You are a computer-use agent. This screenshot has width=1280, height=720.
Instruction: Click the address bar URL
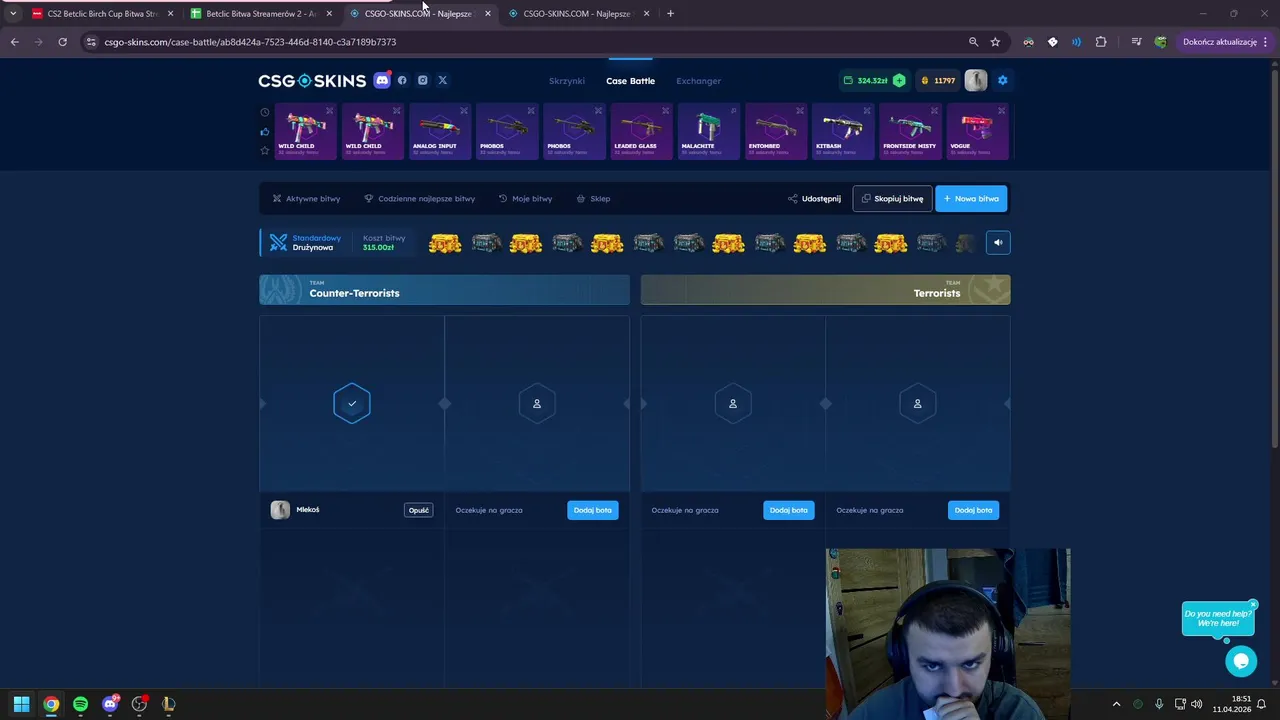[x=250, y=42]
